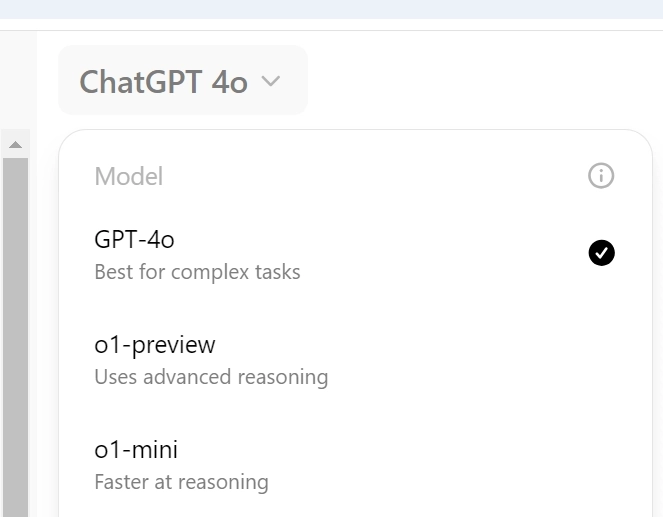Click the "o1-mini" title text
Screen dimensions: 663x517
[136, 450]
